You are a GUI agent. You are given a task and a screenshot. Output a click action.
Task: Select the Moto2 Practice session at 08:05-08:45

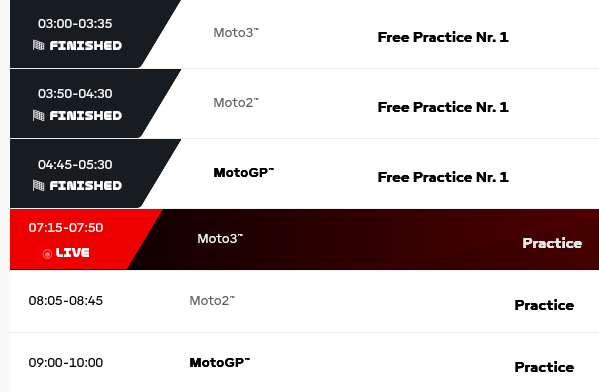304,301
